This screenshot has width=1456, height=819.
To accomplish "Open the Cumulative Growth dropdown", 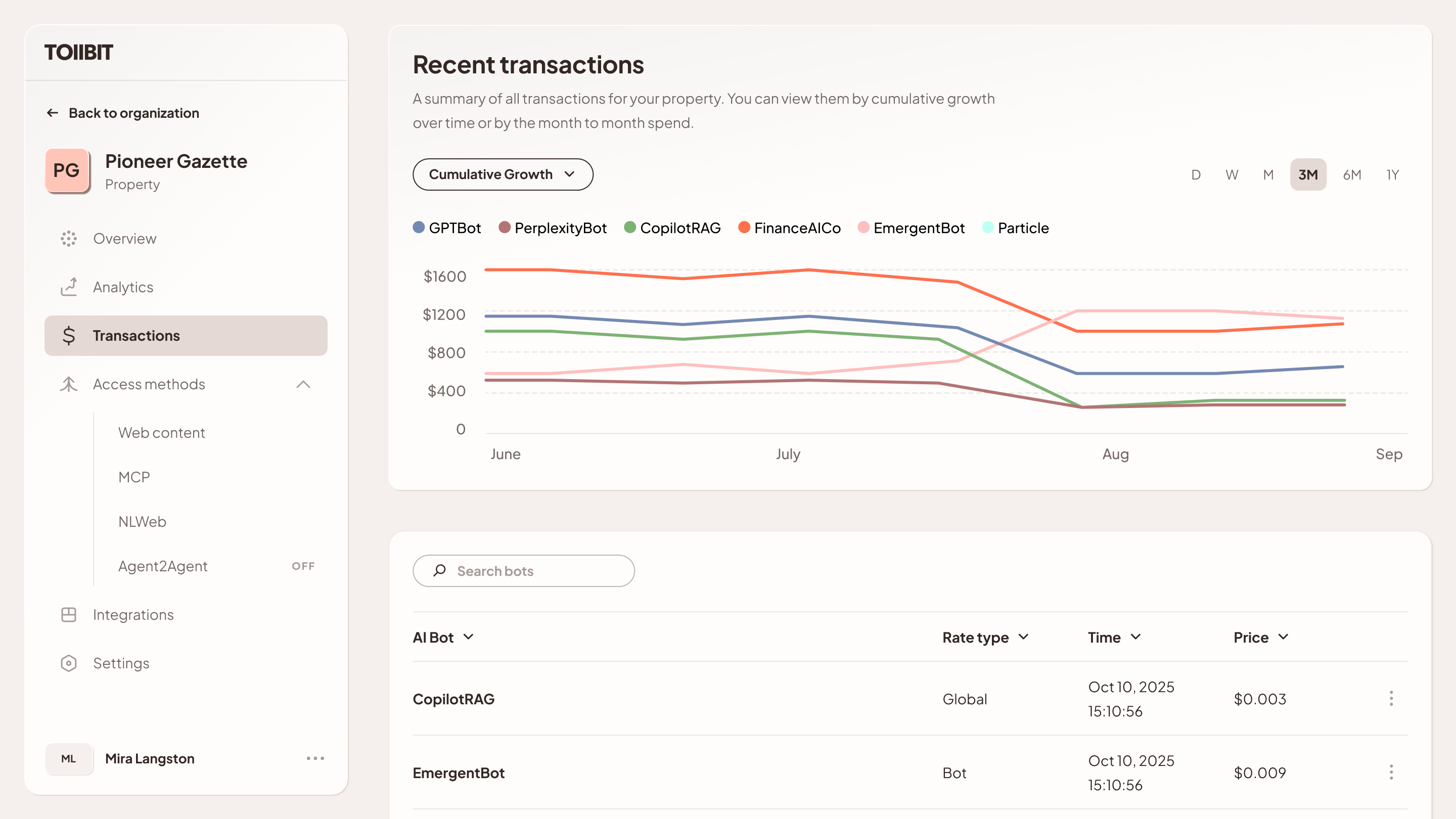I will point(503,174).
